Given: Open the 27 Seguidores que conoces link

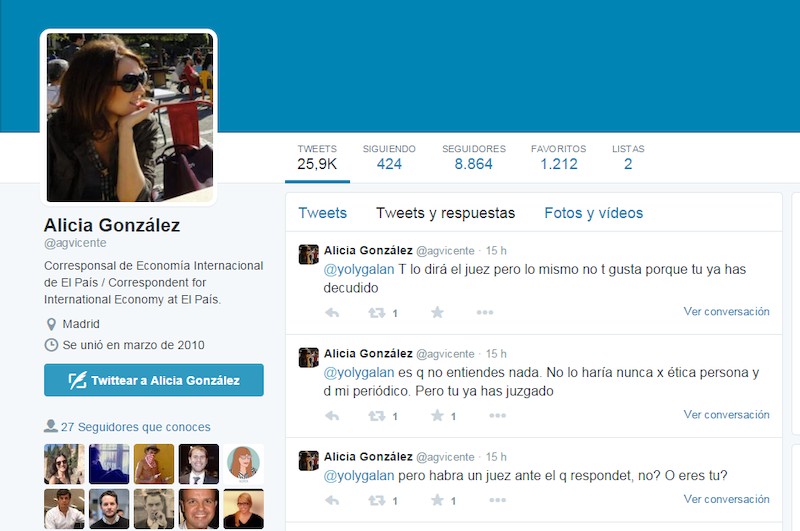Looking at the screenshot, I should (135, 427).
